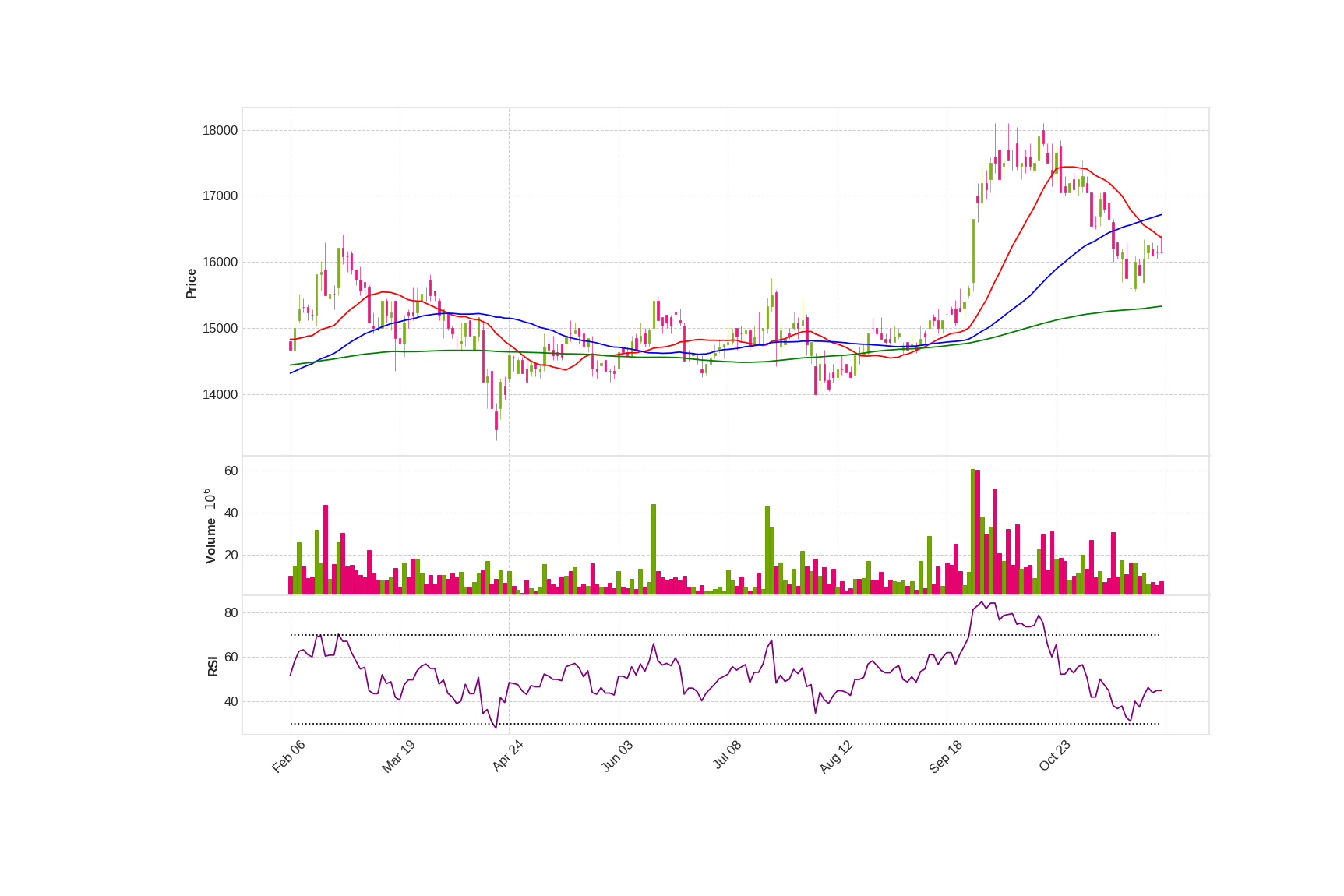Click the lowest candlestick in mid-April
This screenshot has height=896, width=1344.
pyautogui.click(x=496, y=421)
